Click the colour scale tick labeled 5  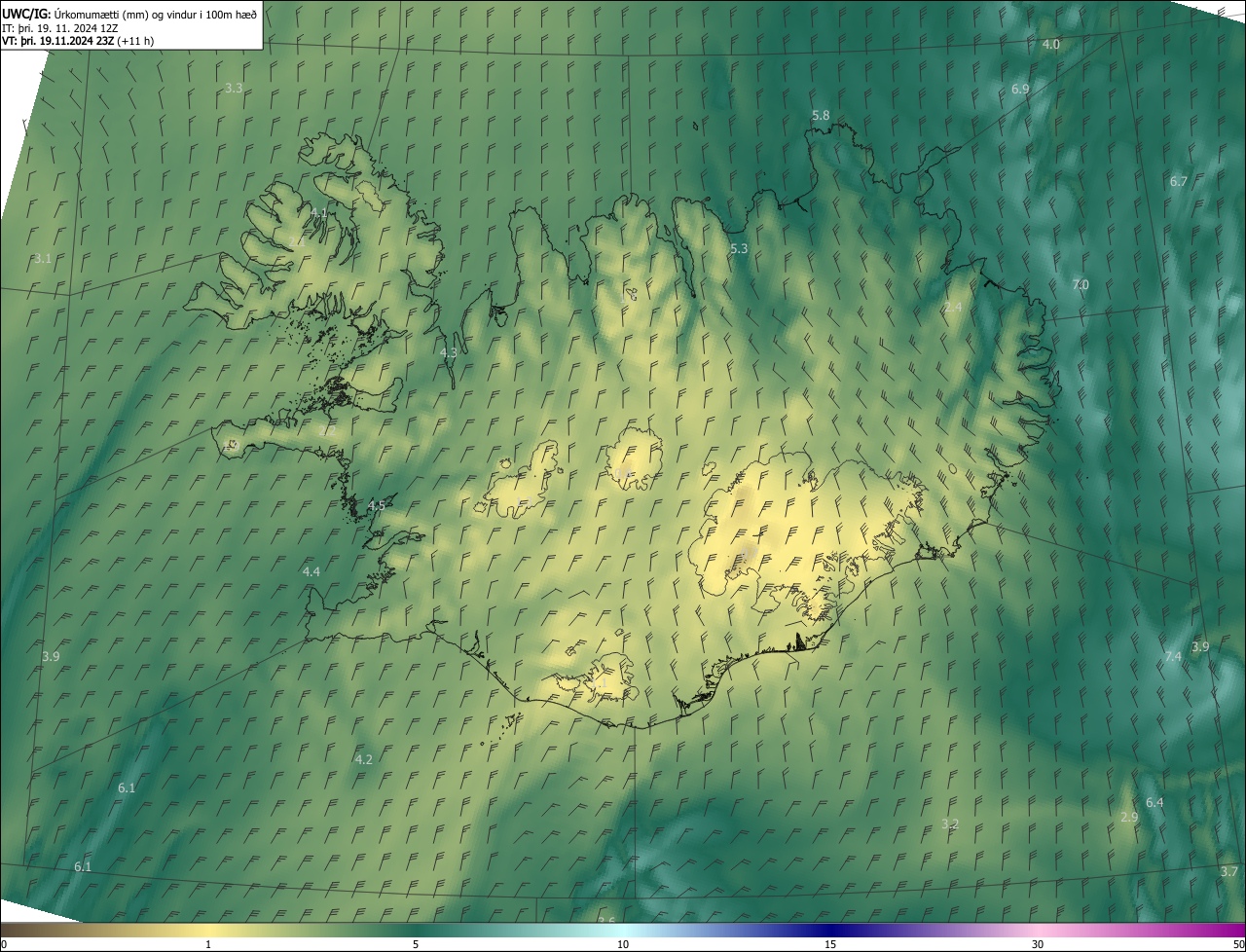point(416,945)
